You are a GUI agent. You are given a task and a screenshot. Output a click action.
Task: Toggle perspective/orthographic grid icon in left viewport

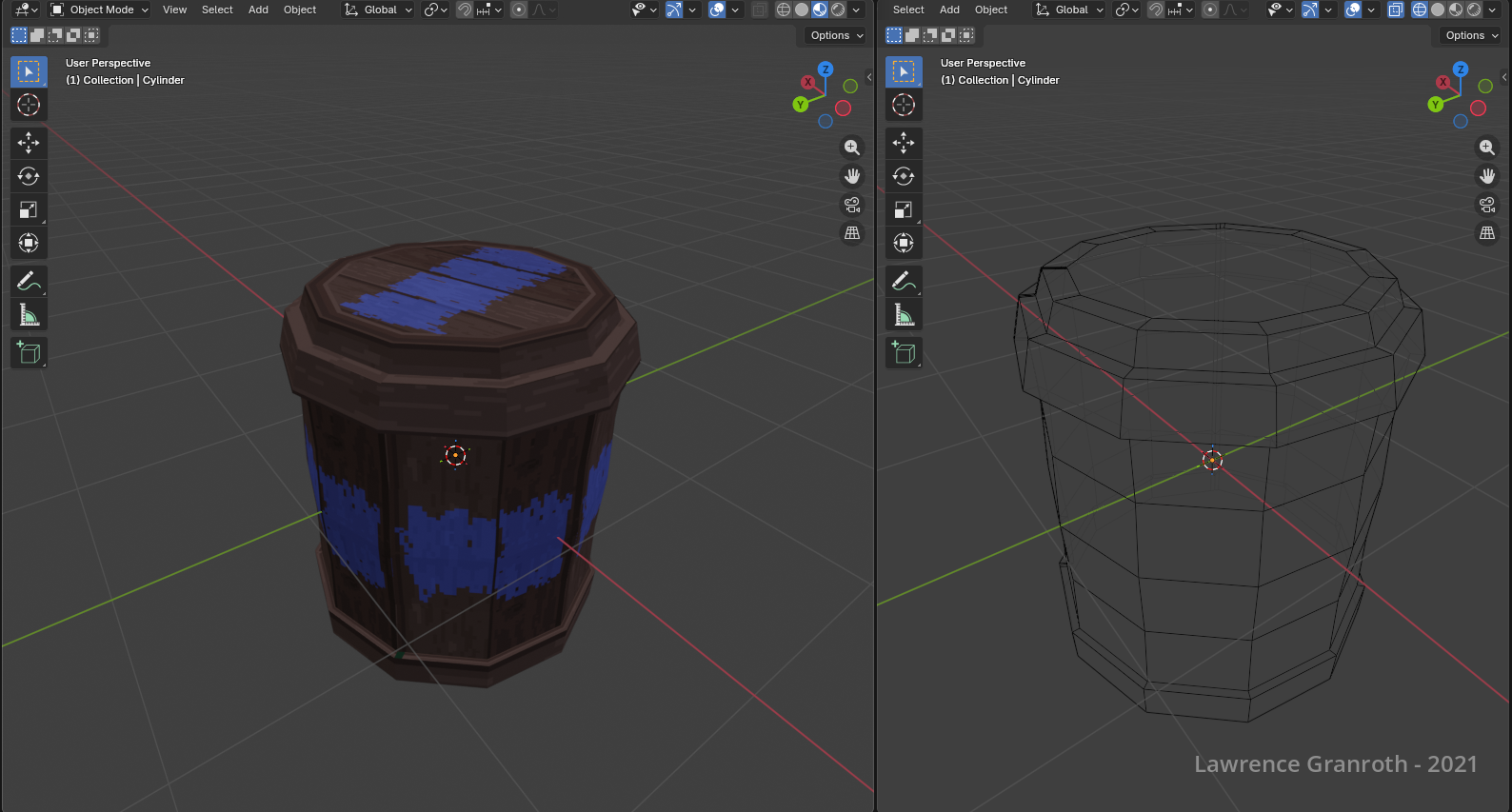(852, 233)
